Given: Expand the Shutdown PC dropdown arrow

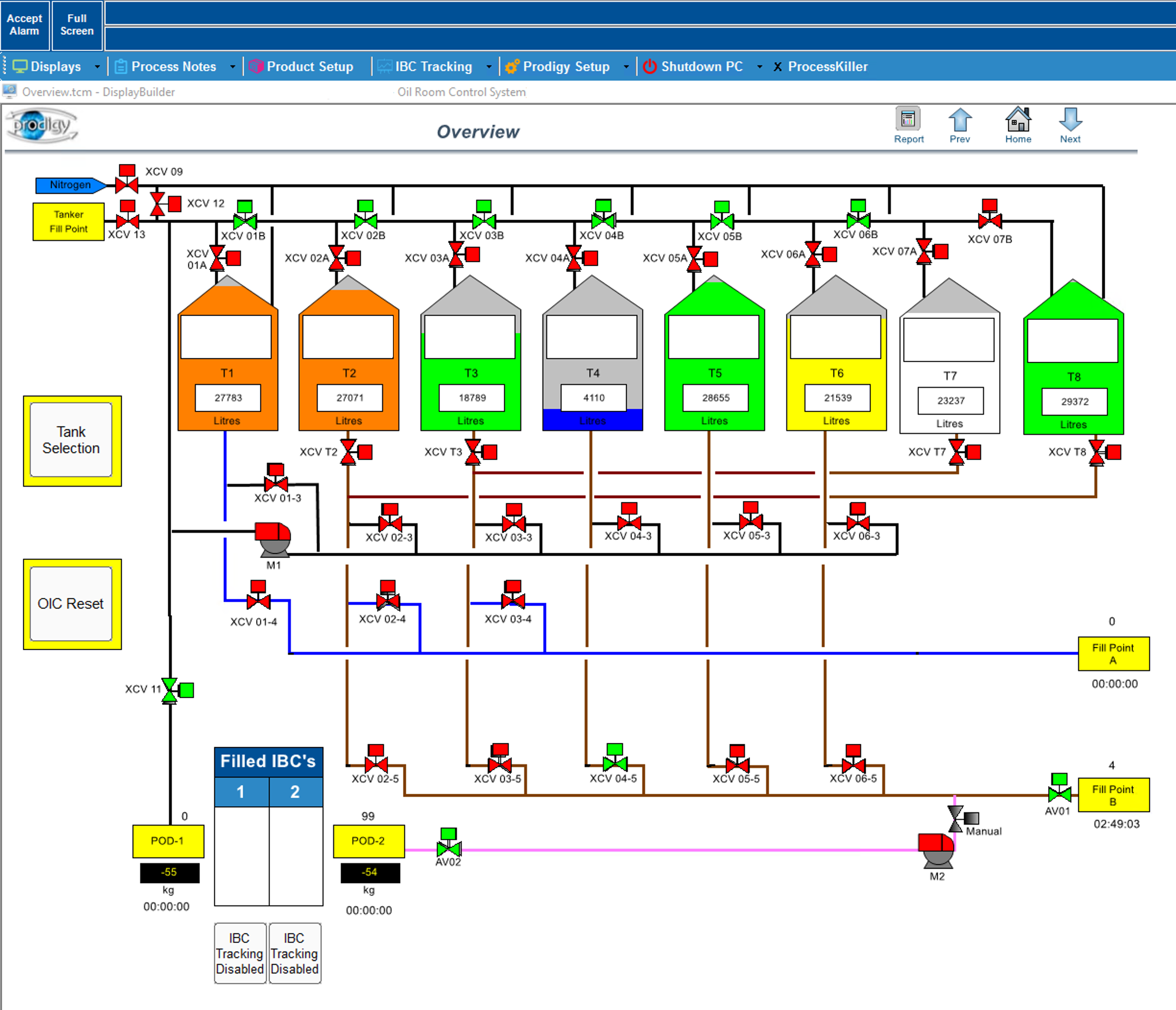Looking at the screenshot, I should coord(759,67).
